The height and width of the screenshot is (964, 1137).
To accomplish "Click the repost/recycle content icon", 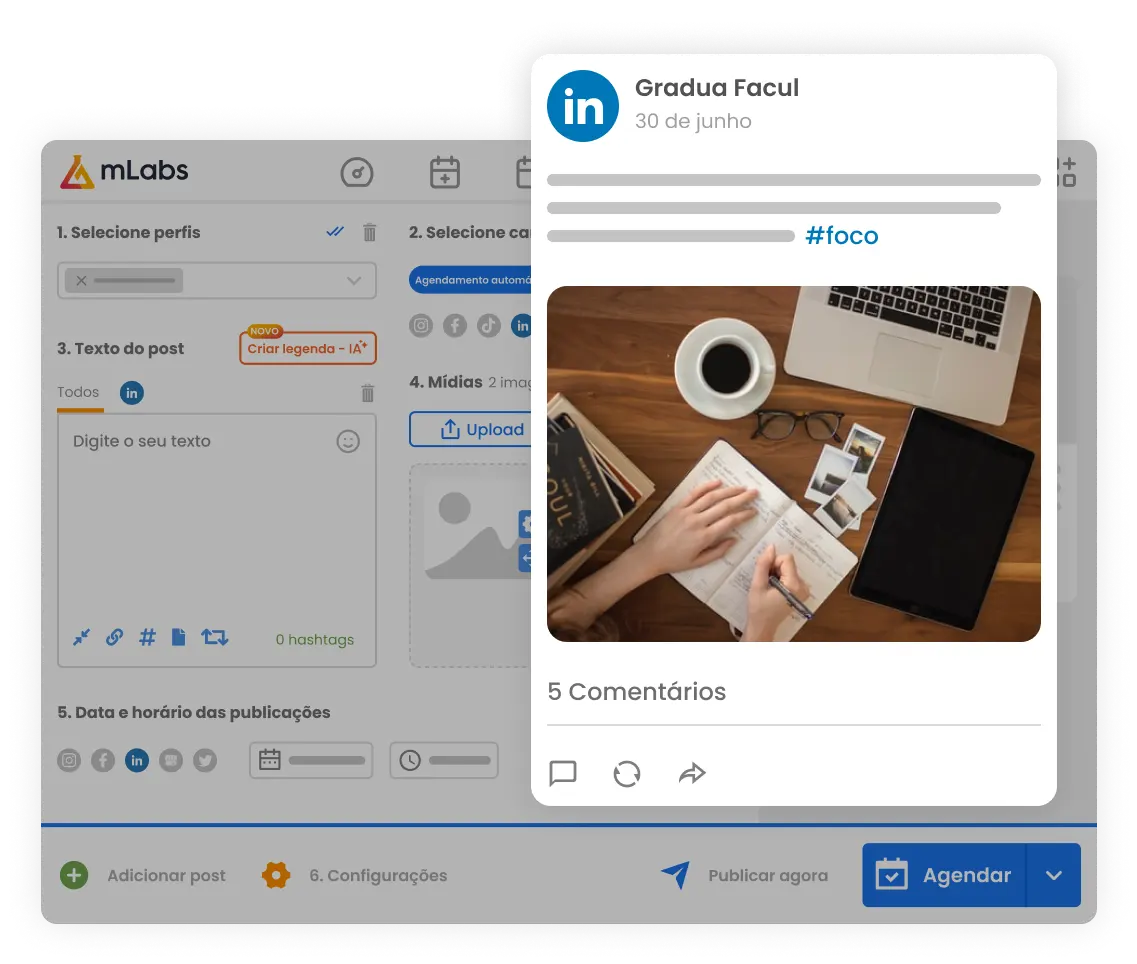I will tap(215, 637).
